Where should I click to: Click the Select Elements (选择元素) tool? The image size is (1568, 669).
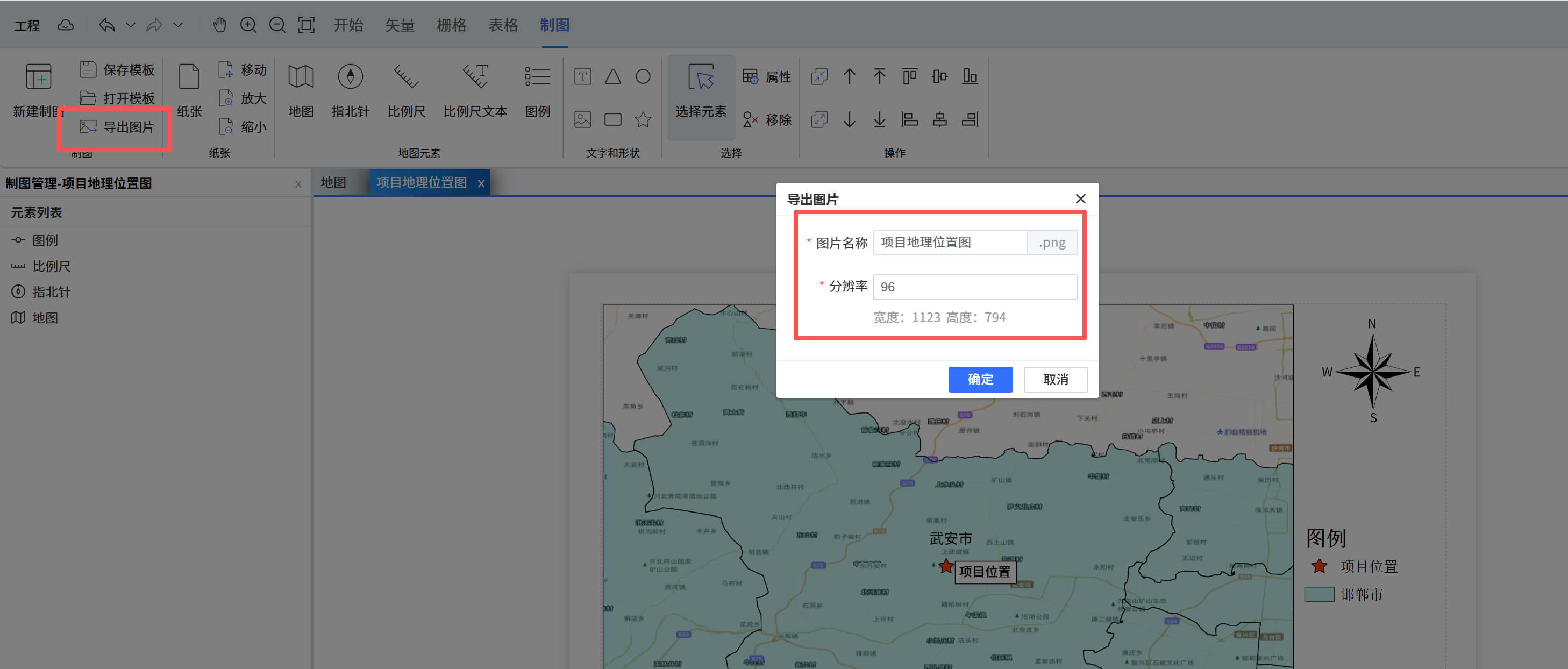701,90
